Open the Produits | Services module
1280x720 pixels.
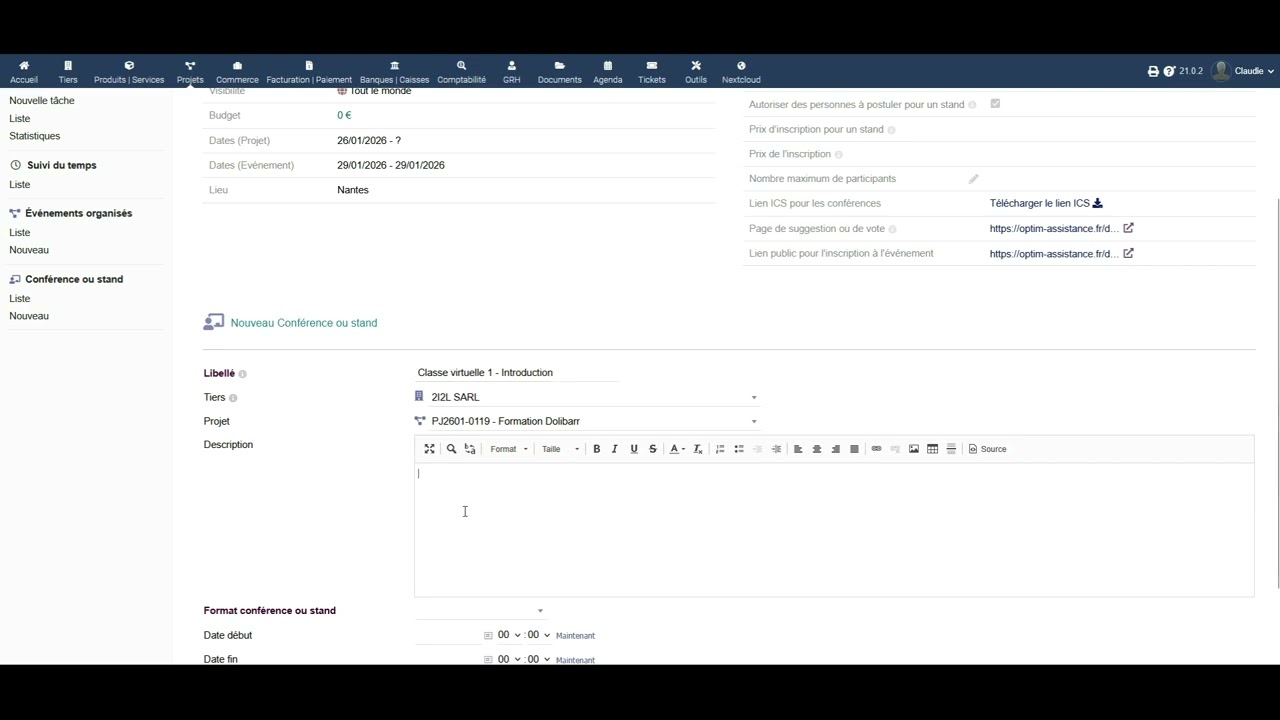pyautogui.click(x=129, y=72)
